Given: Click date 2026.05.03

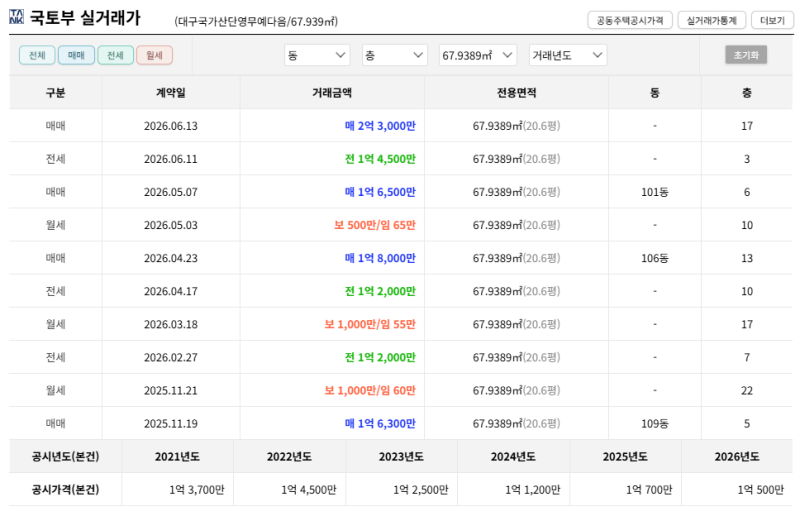Looking at the screenshot, I should [171, 225].
